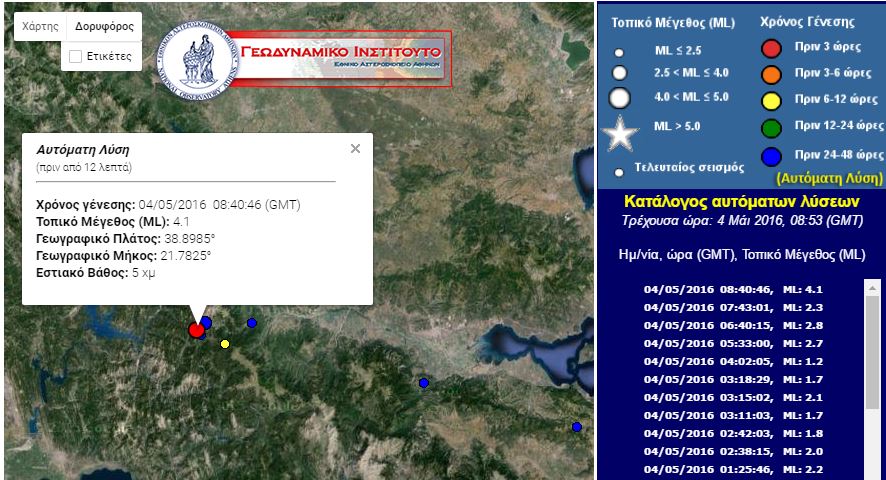Screen dimensions: 886x480
Task: Enable the Ετικέτες checkbox
Action: coord(75,57)
